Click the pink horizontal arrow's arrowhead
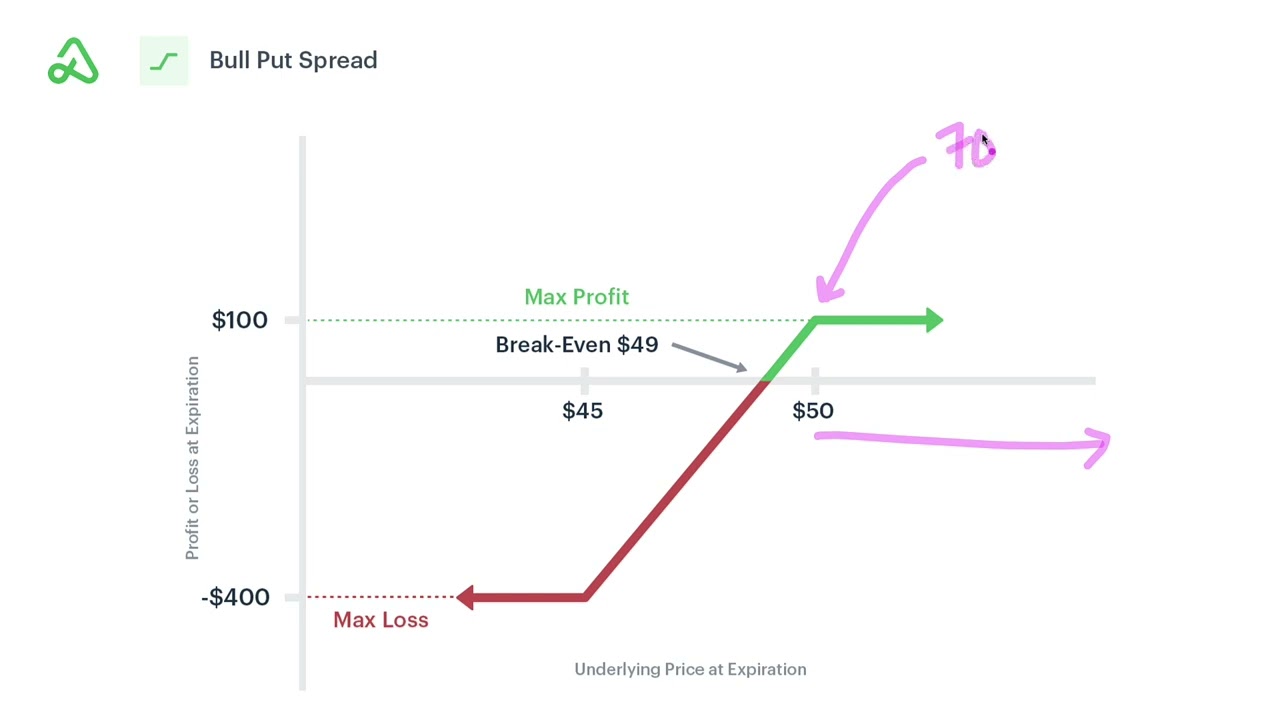The height and width of the screenshot is (720, 1280). click(1099, 446)
